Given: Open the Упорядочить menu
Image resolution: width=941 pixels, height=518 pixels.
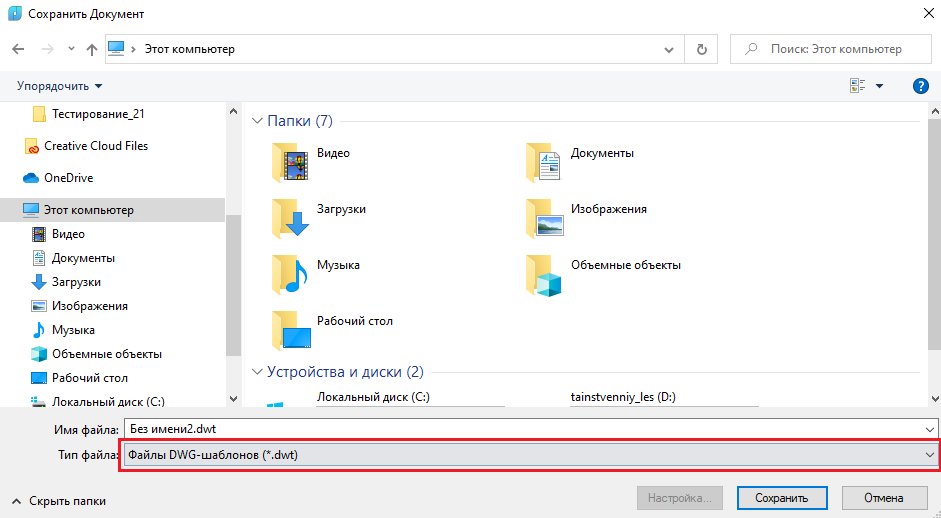Looking at the screenshot, I should (59, 86).
